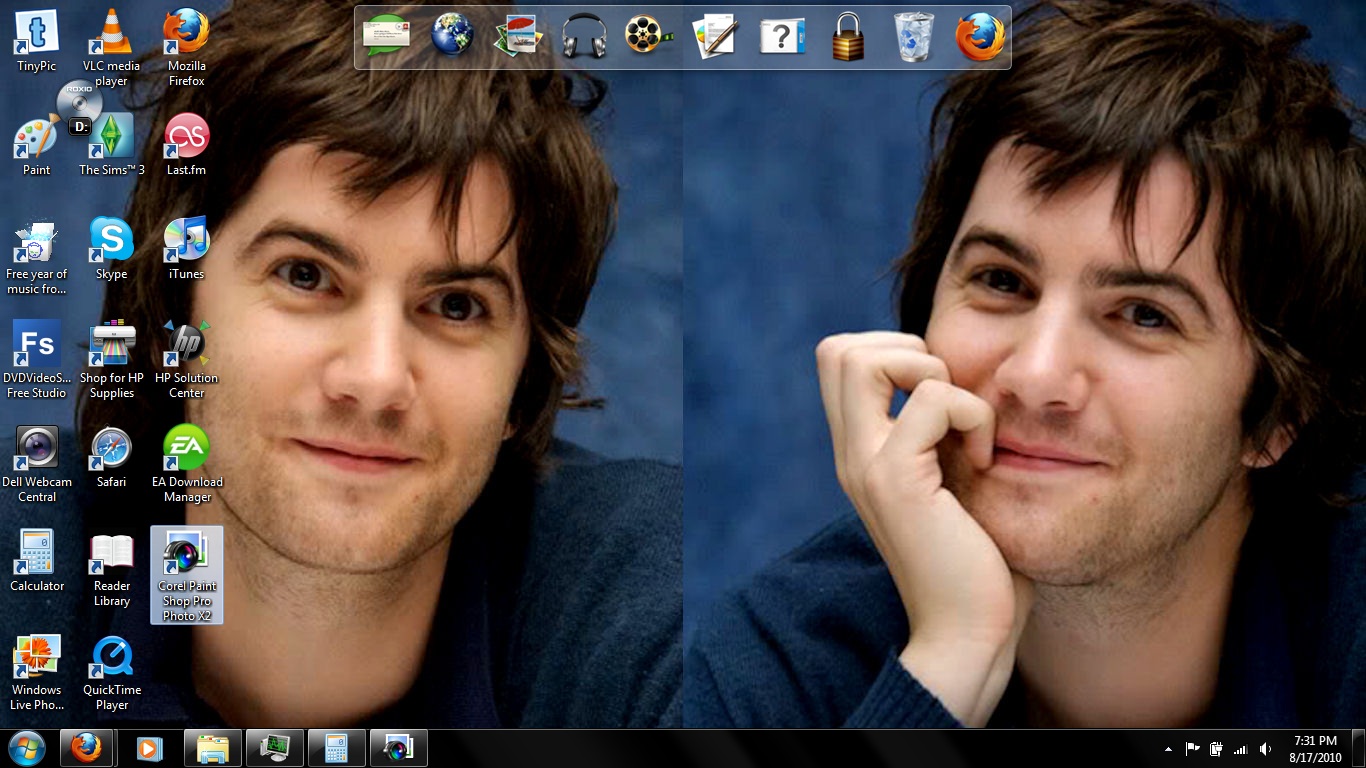Open the Recycle Bin from the dock
1366x768 pixels.
(x=913, y=38)
